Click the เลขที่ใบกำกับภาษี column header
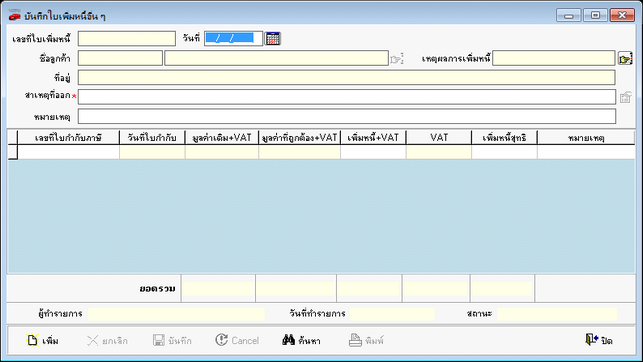Image resolution: width=643 pixels, height=362 pixels. pos(68,138)
